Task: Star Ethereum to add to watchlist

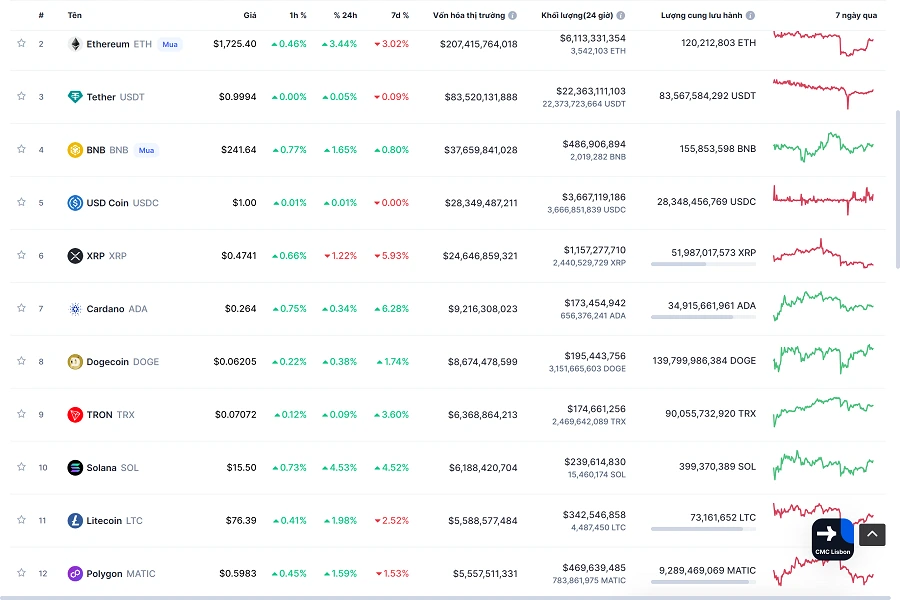Action: (x=21, y=43)
